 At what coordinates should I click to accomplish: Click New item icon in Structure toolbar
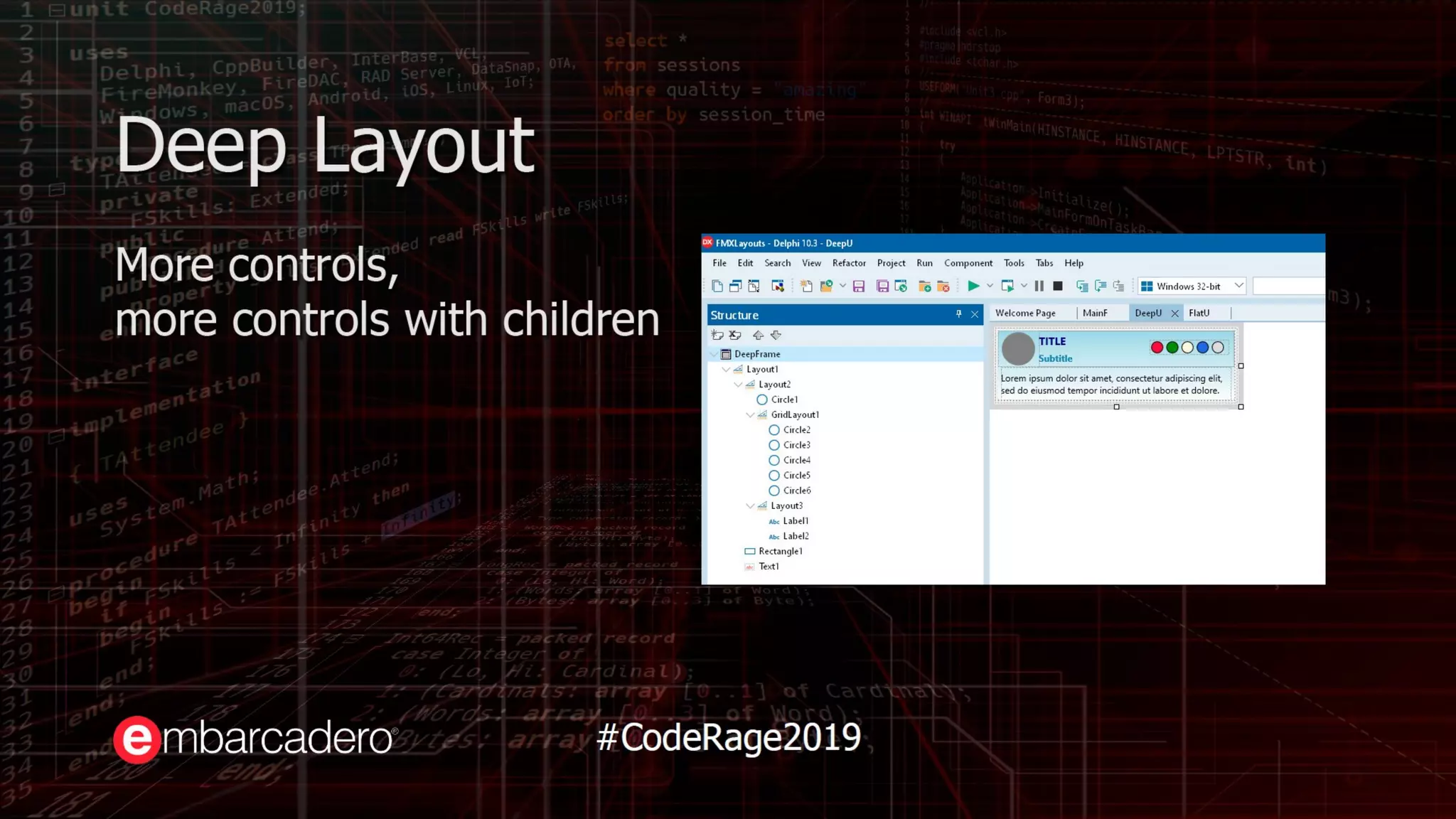coord(717,335)
